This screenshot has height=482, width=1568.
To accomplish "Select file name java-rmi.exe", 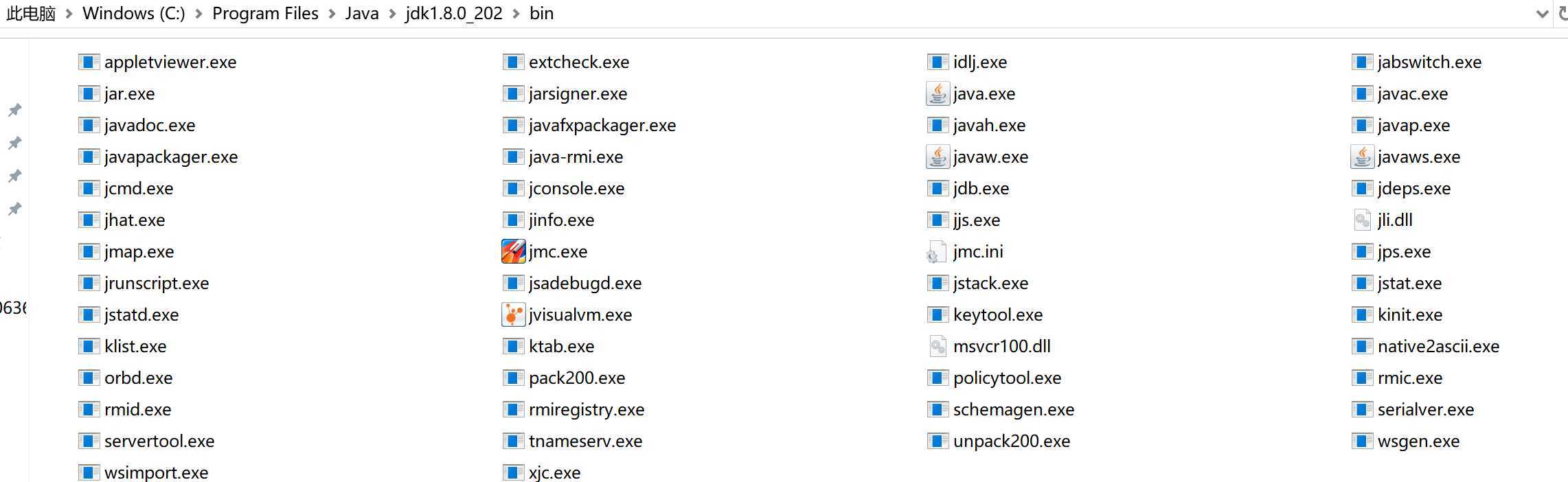I will pyautogui.click(x=576, y=157).
